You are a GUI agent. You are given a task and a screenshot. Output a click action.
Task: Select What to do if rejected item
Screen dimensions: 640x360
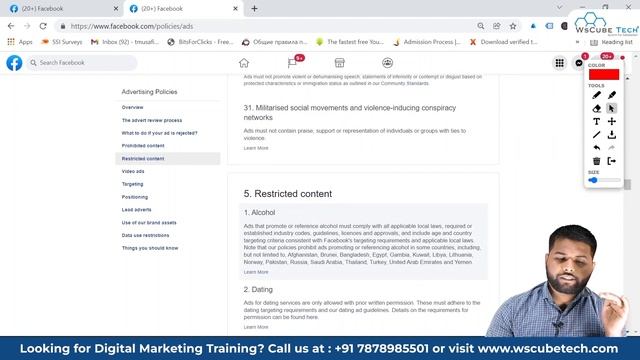[160, 133]
